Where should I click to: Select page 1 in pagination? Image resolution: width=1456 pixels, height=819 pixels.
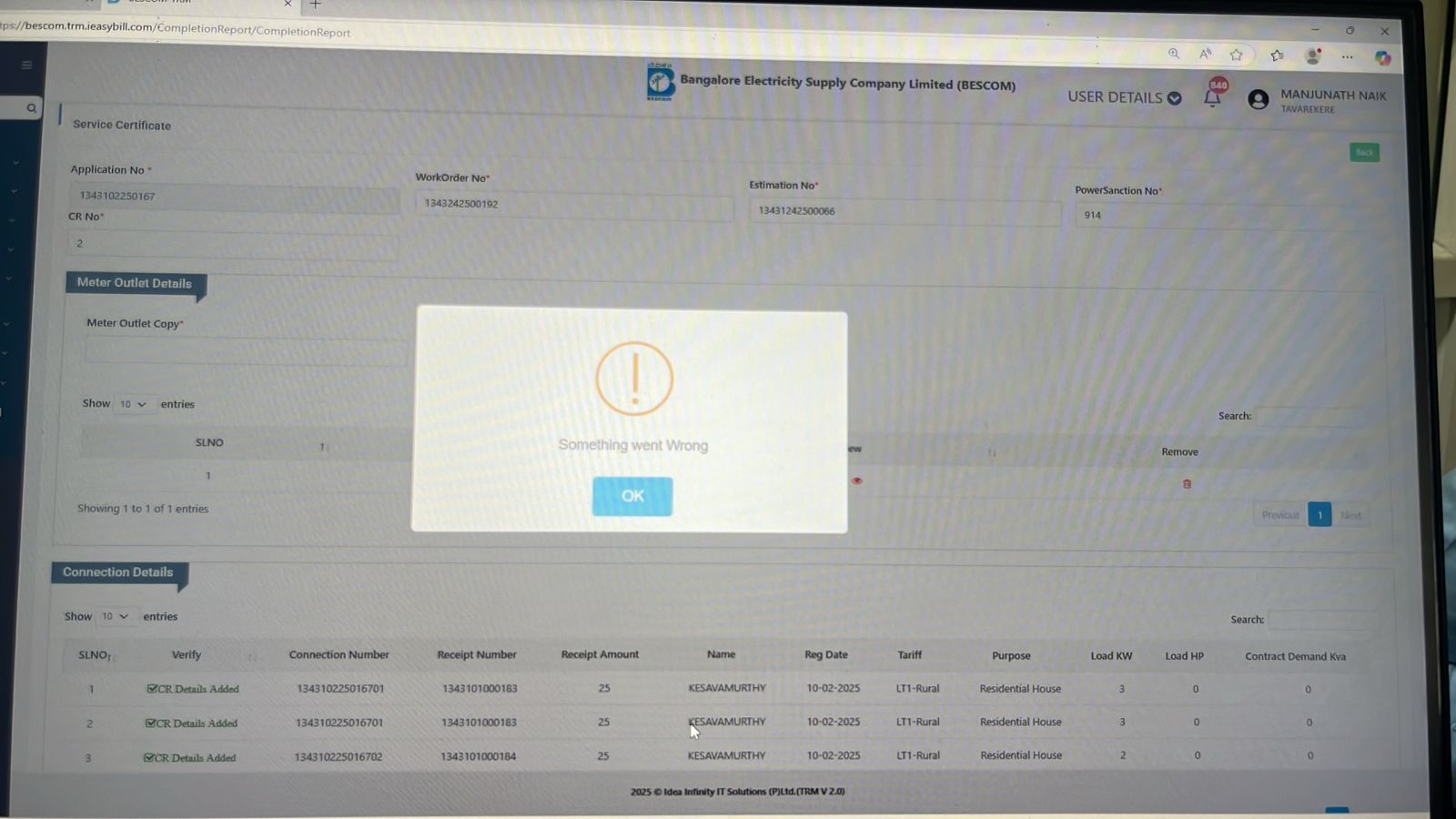1319,515
